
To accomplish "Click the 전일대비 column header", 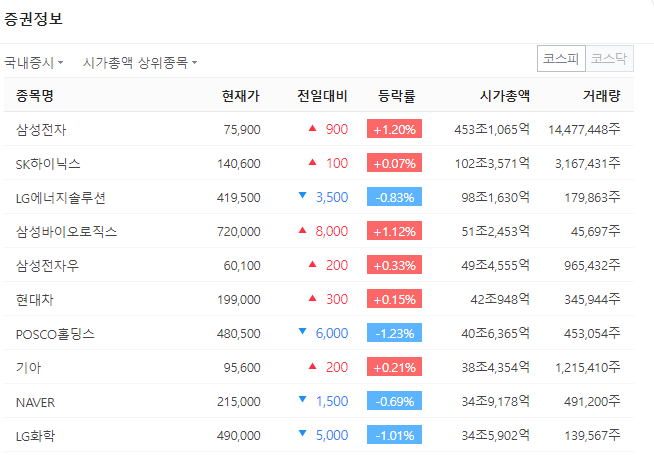I will (x=322, y=96).
